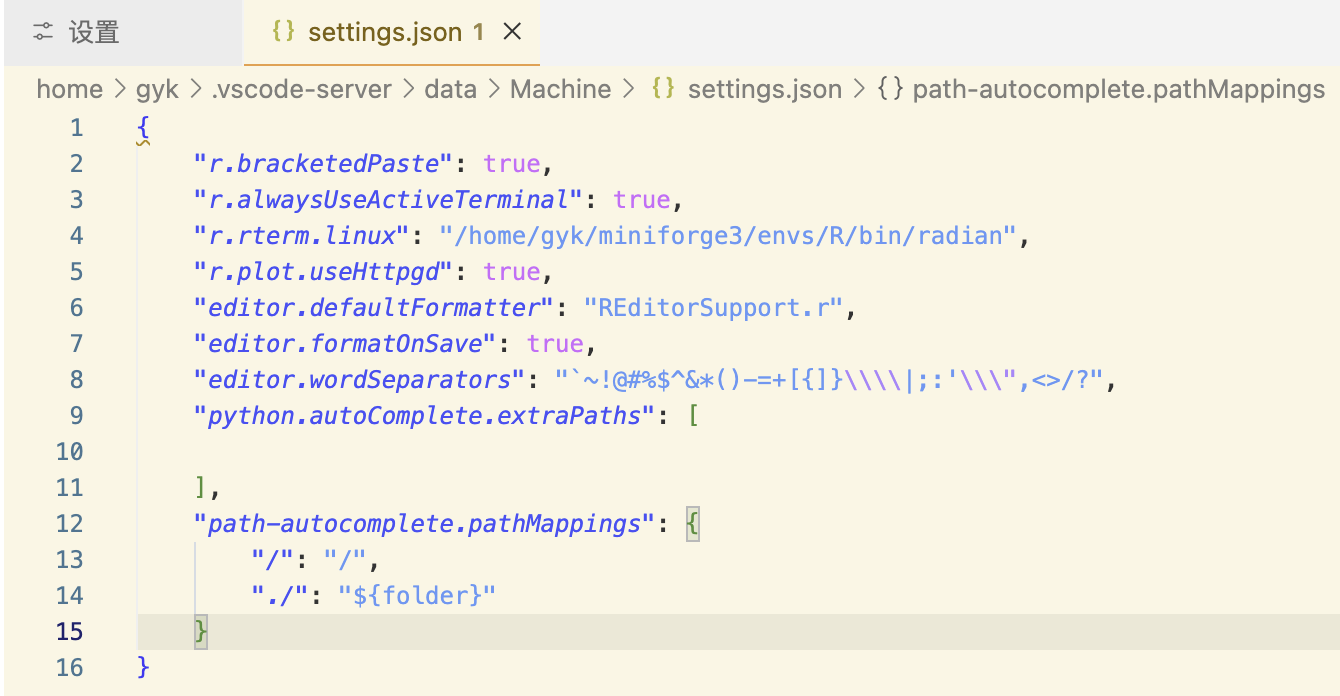This screenshot has height=696, width=1340.
Task: Click line number 16 in gutter
Action: point(70,668)
